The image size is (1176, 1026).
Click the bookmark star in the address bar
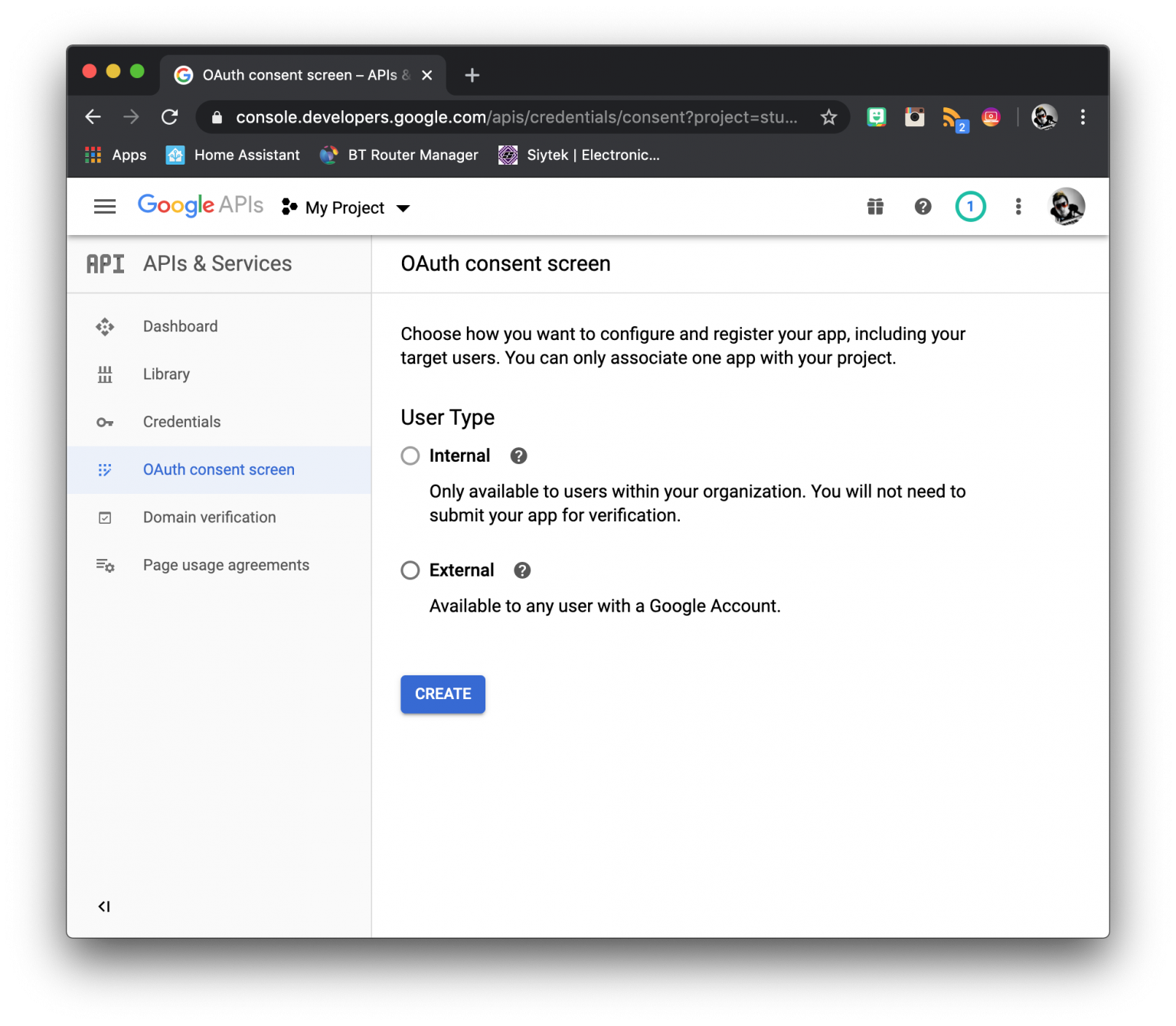(829, 117)
